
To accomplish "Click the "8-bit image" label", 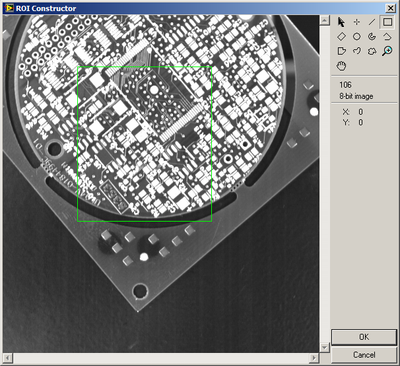I will [x=356, y=96].
